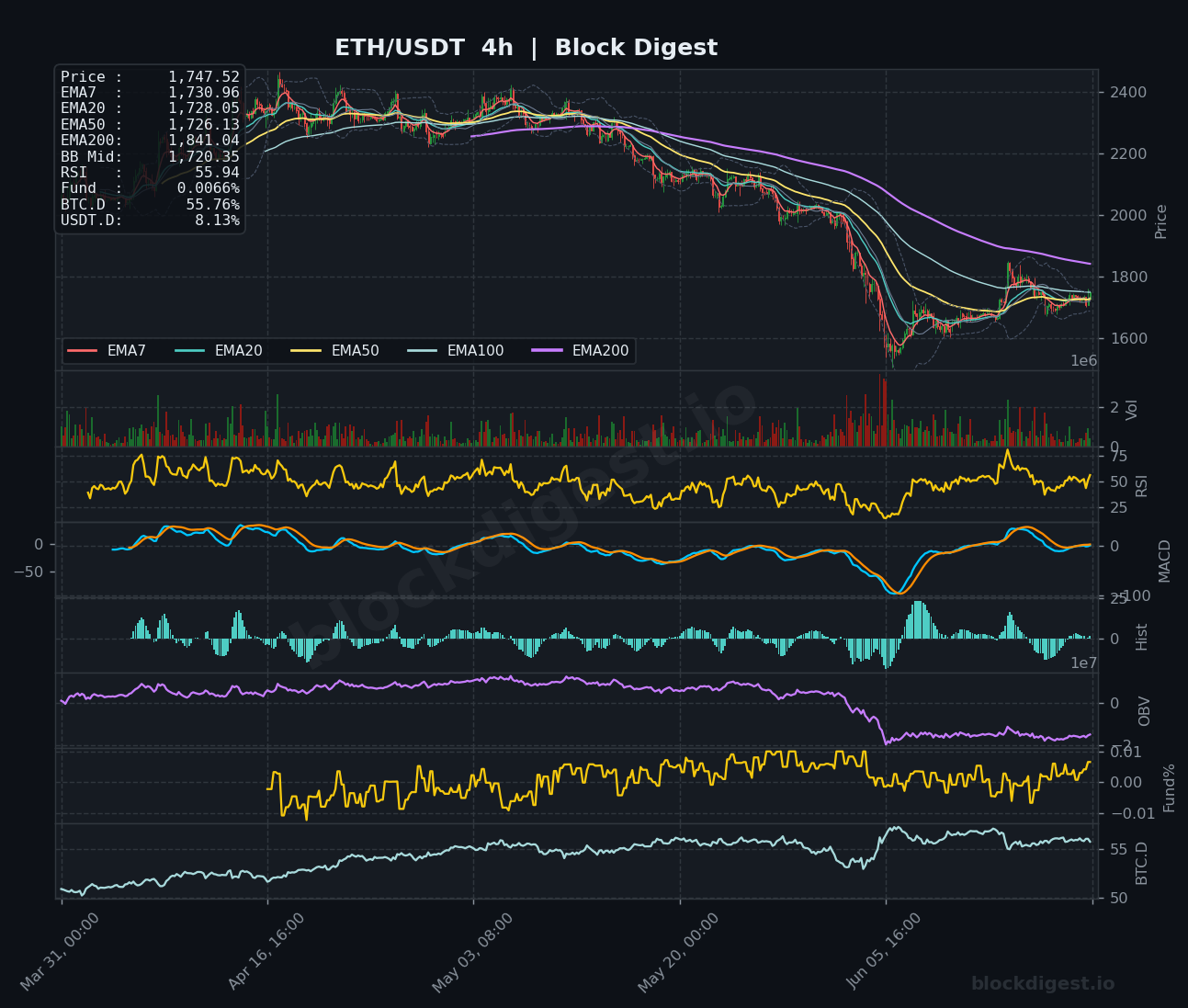1188x1008 pixels.
Task: Click the EMA7 value 1,730.96 in info box
Action: click(204, 93)
